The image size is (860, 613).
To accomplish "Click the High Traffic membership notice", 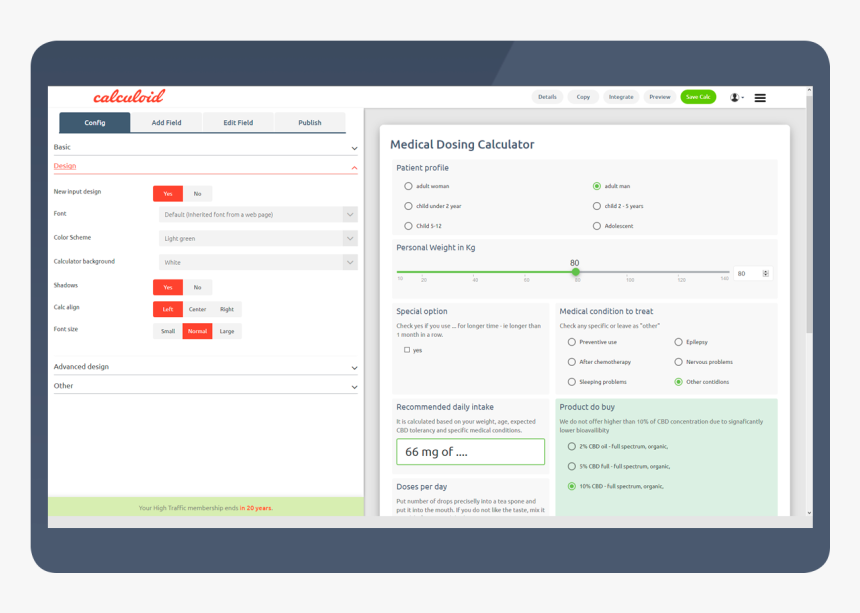I will 206,508.
